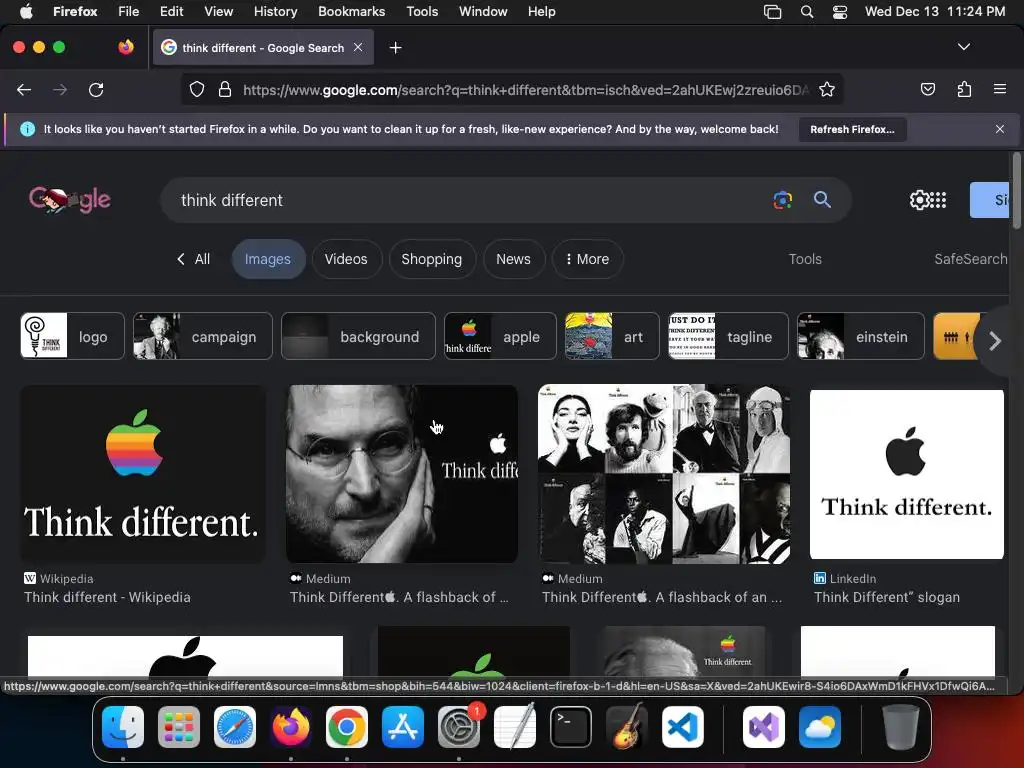
Task: Filter by the tagline suggestion chip
Action: (728, 336)
